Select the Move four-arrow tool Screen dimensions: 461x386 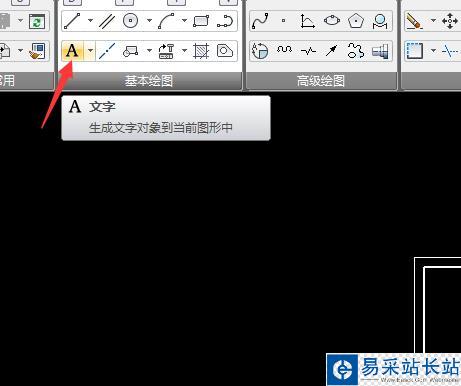coord(450,21)
